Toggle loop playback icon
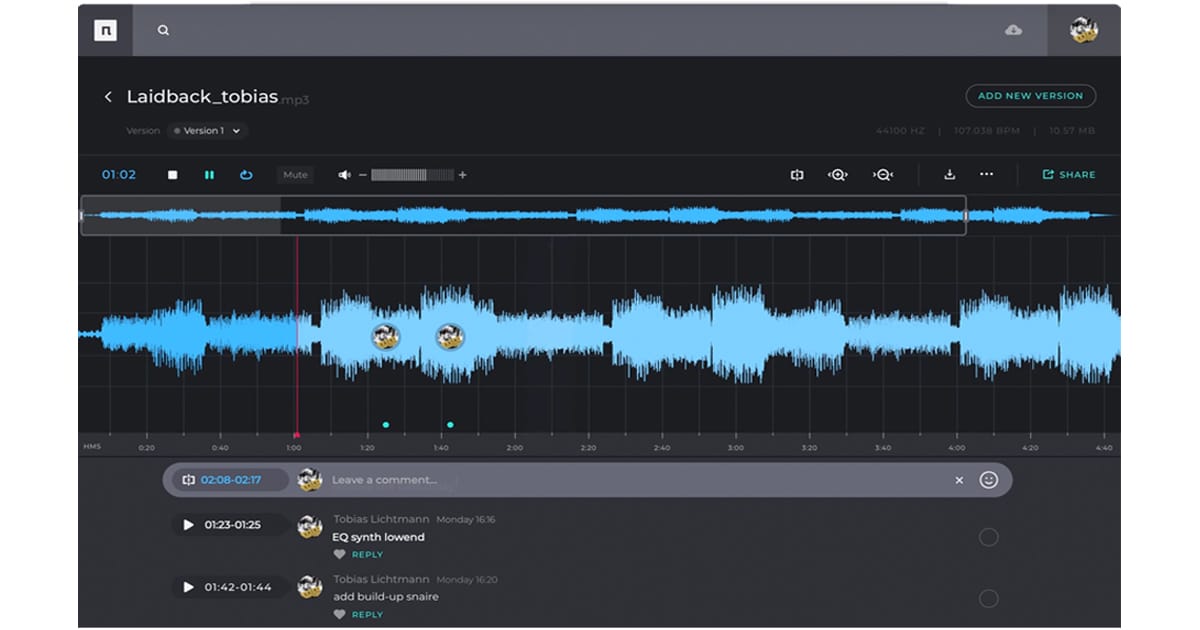Image resolution: width=1200 pixels, height=630 pixels. 246,175
